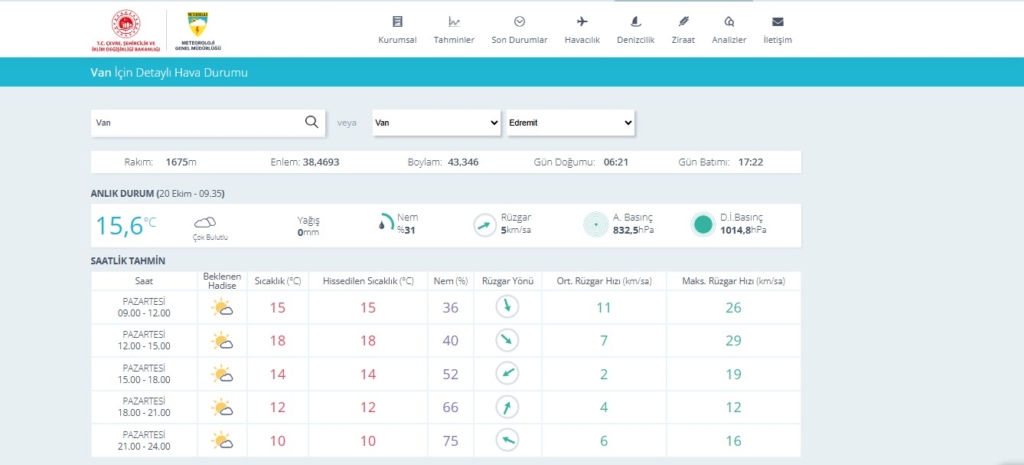Expand the Edremit district dropdown

tap(570, 122)
